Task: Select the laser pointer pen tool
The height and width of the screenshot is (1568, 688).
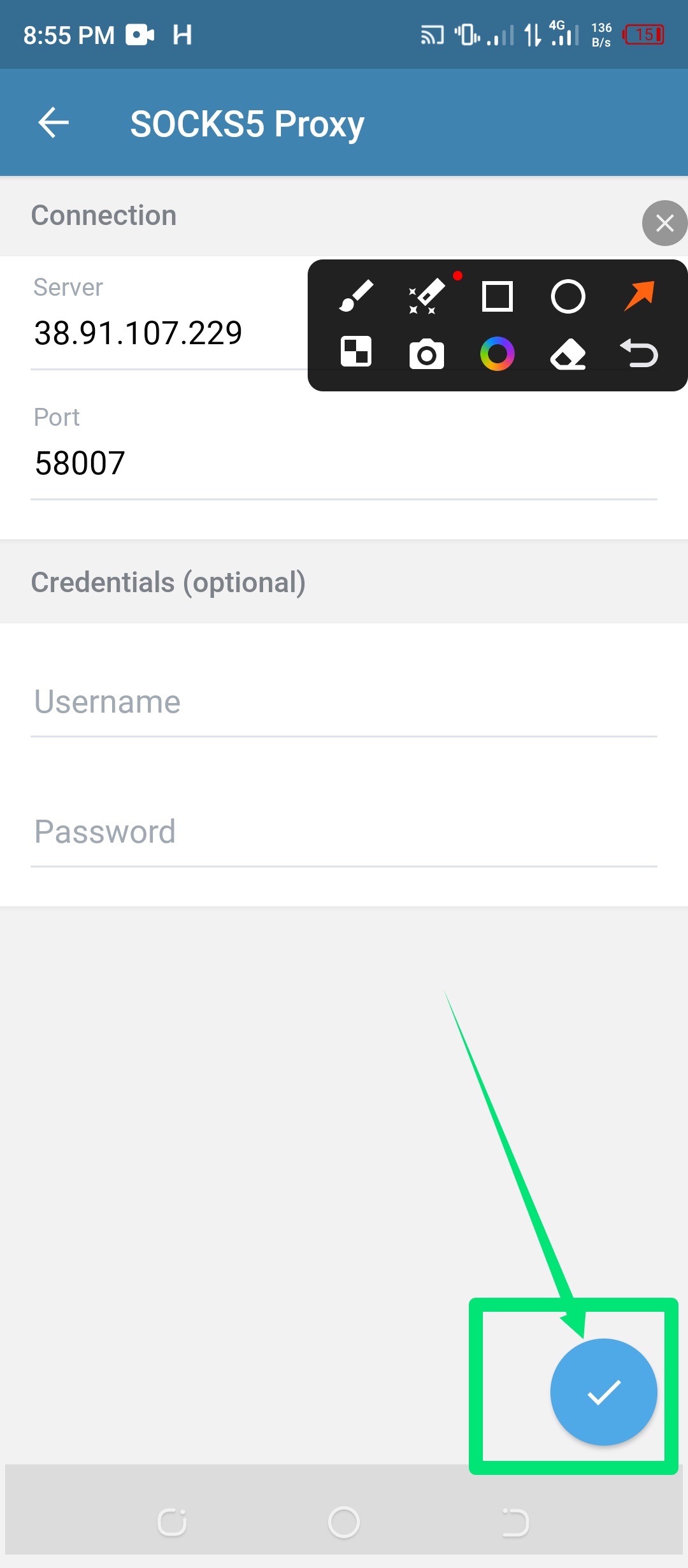Action: (x=426, y=296)
